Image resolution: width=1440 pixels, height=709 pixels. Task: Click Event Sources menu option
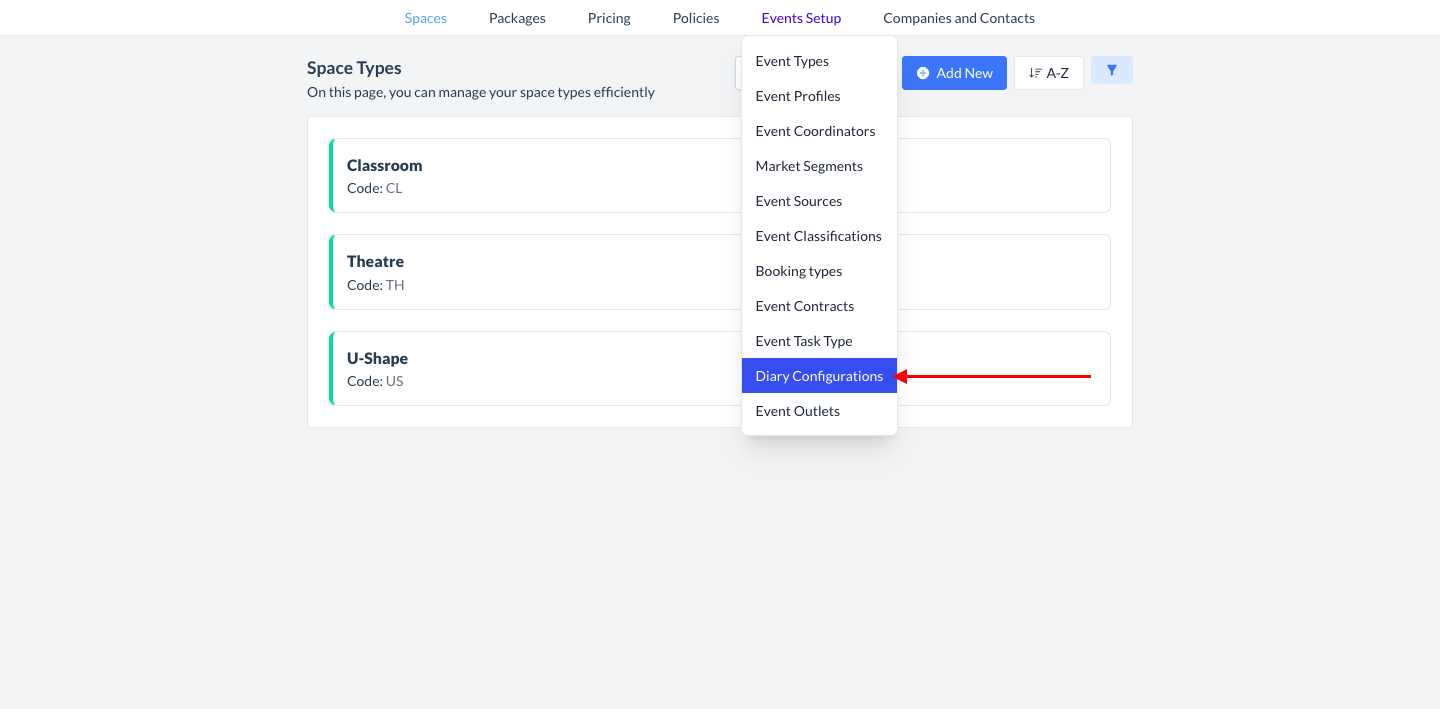point(798,201)
